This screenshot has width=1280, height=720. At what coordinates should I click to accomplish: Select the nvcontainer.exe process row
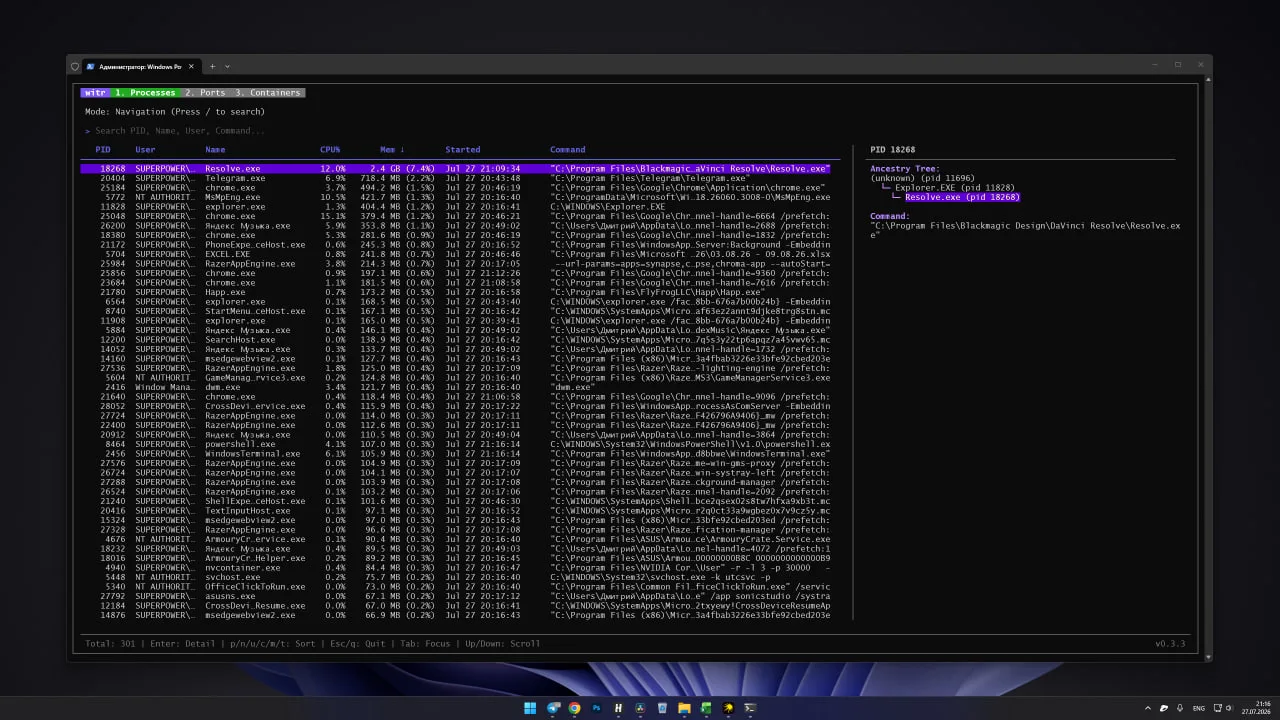pos(455,568)
